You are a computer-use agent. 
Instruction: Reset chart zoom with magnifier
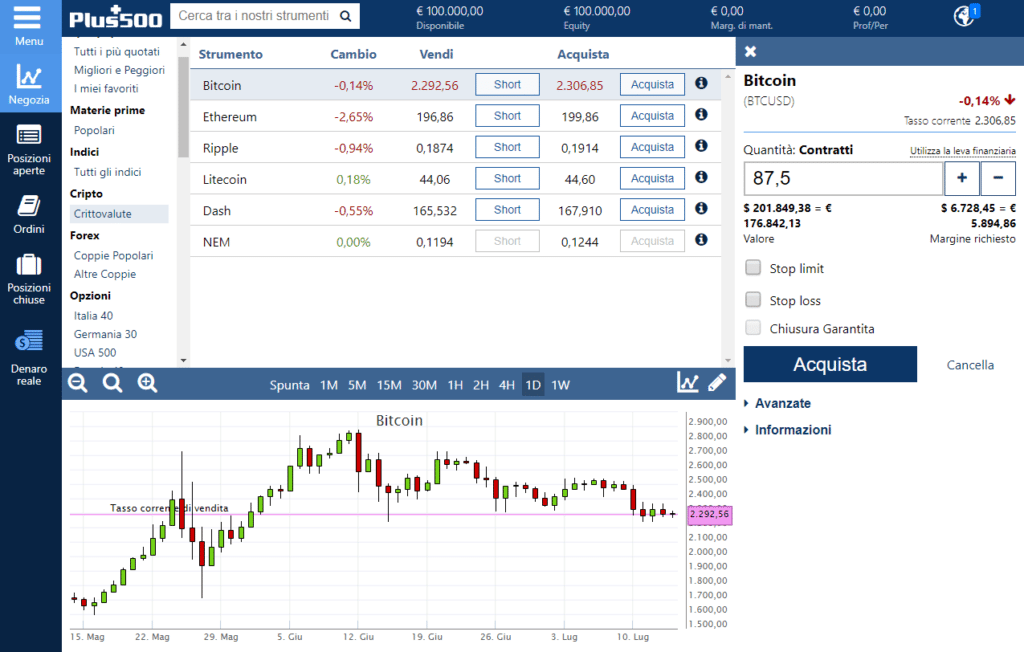click(112, 383)
